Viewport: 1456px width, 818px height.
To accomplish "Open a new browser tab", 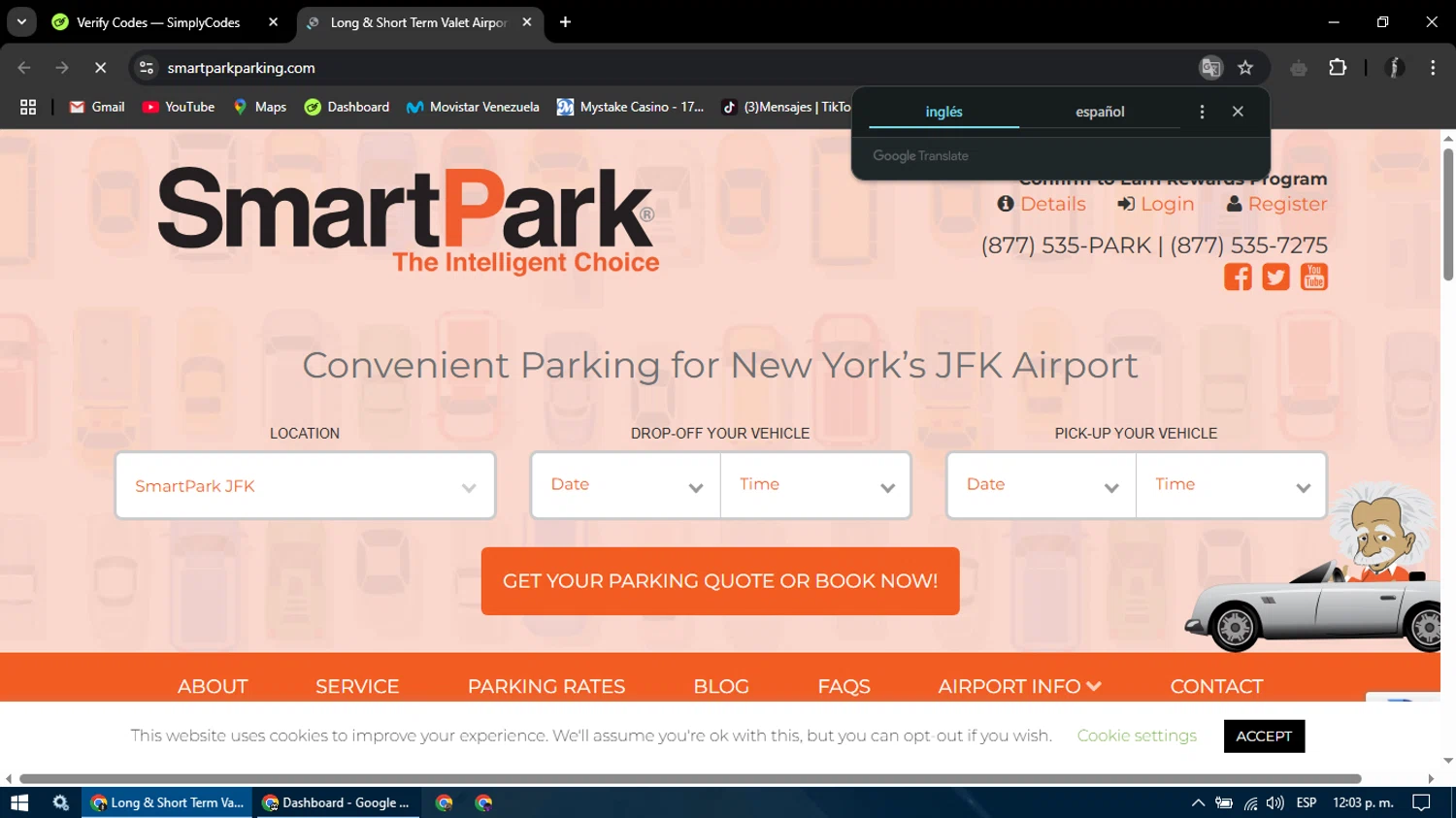I will pos(565,22).
